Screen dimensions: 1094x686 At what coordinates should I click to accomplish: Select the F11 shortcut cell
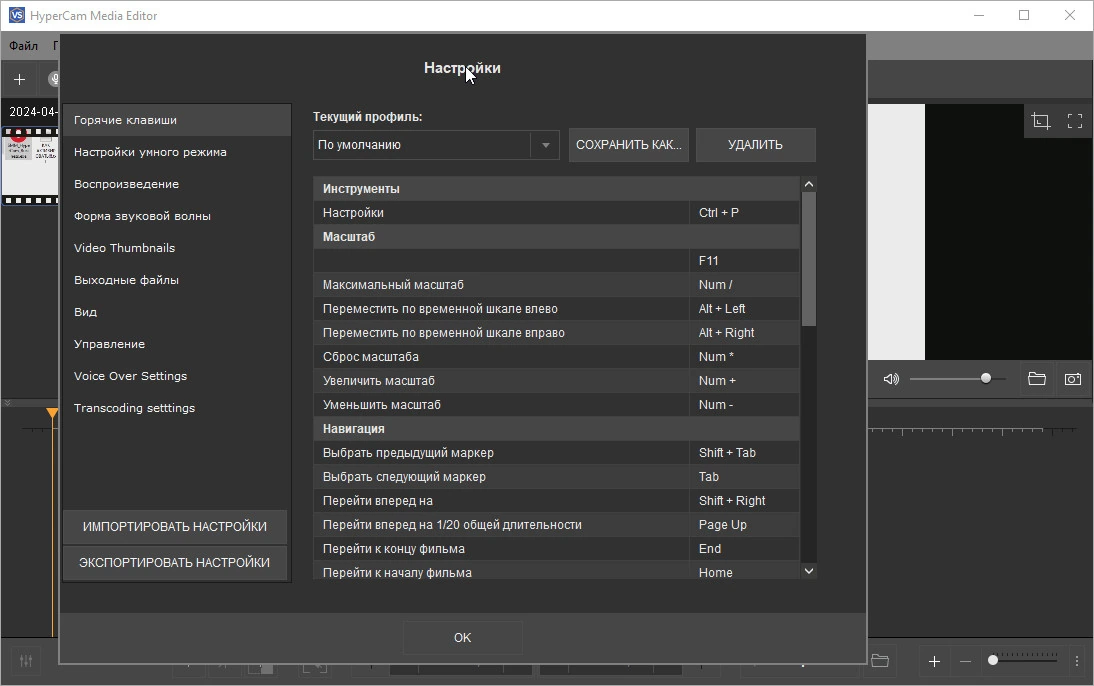tap(744, 261)
